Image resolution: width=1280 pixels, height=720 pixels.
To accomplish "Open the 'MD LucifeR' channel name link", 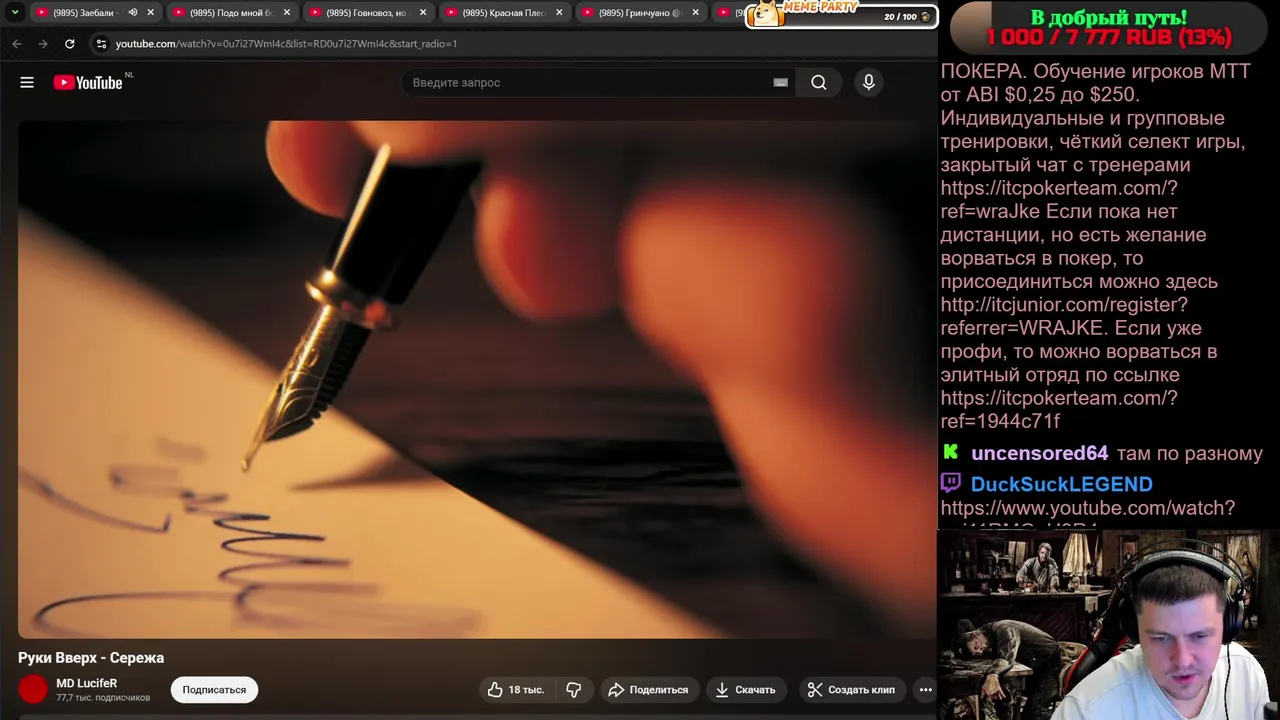I will (86, 683).
